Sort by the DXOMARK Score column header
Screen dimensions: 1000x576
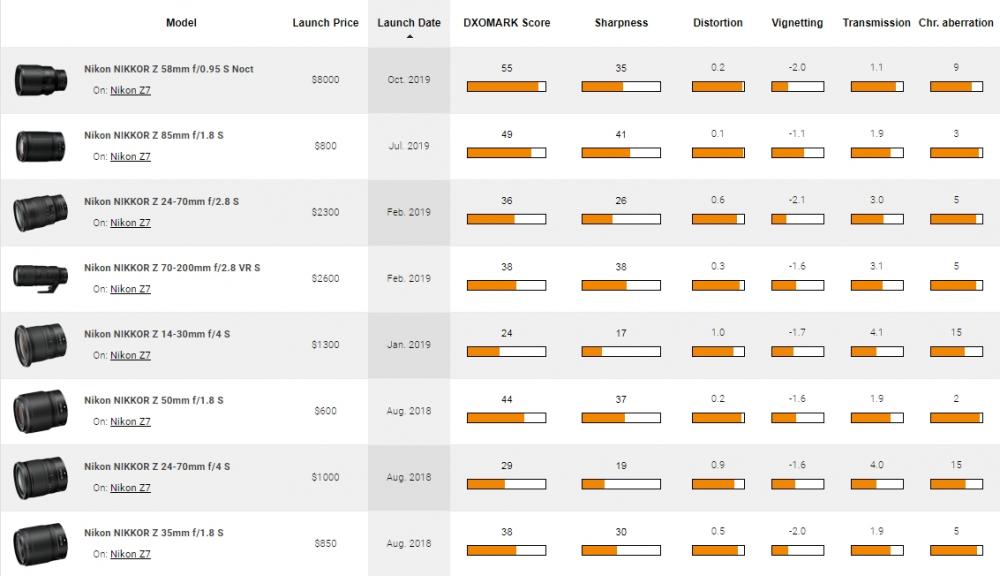(506, 23)
